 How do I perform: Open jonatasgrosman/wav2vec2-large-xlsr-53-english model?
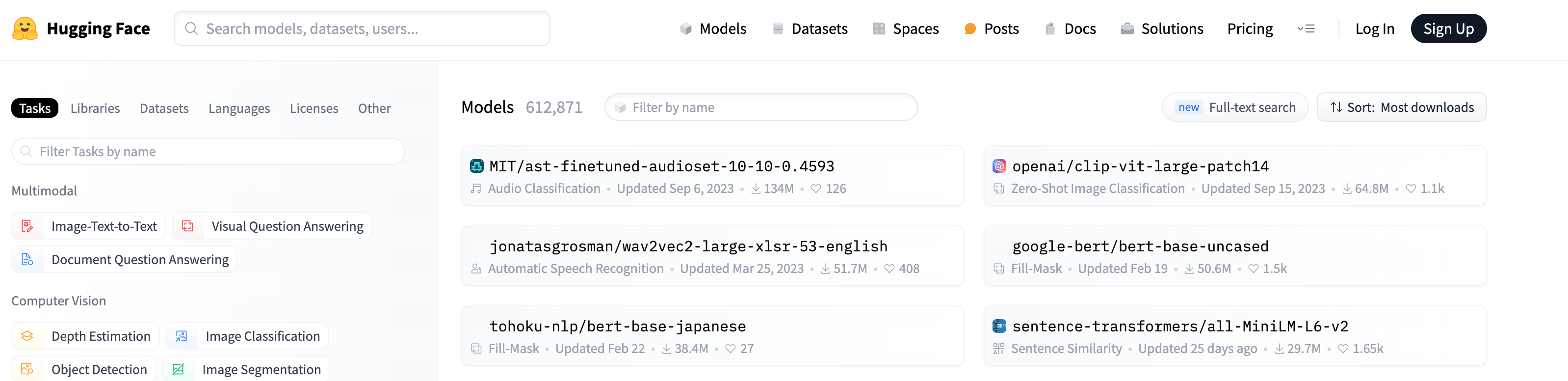712,255
